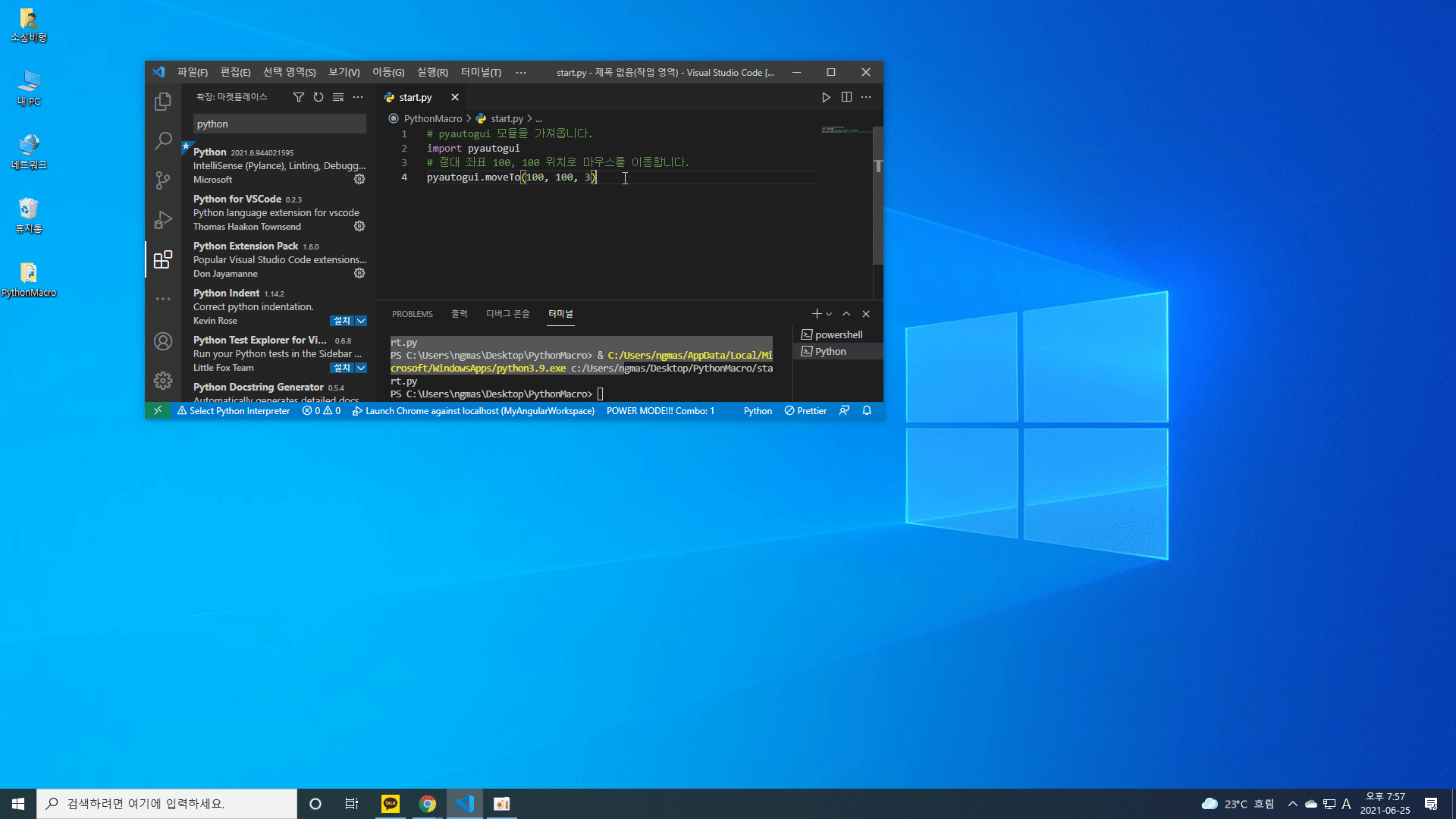The image size is (1456, 819).
Task: Open the Search view icon
Action: click(x=162, y=140)
